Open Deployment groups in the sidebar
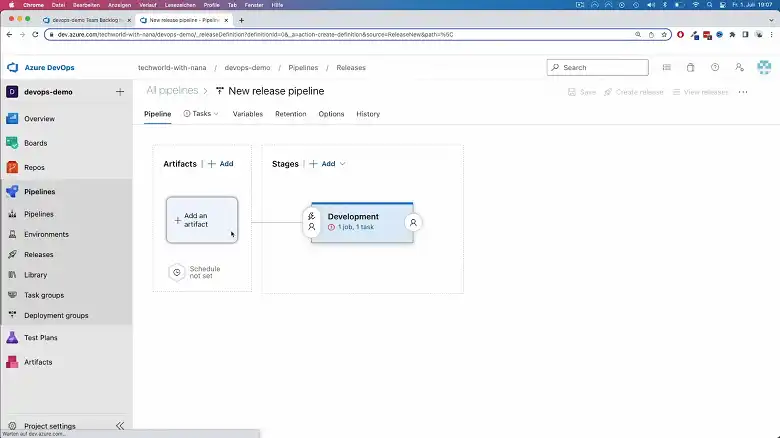This screenshot has width=780, height=438. click(x=56, y=316)
